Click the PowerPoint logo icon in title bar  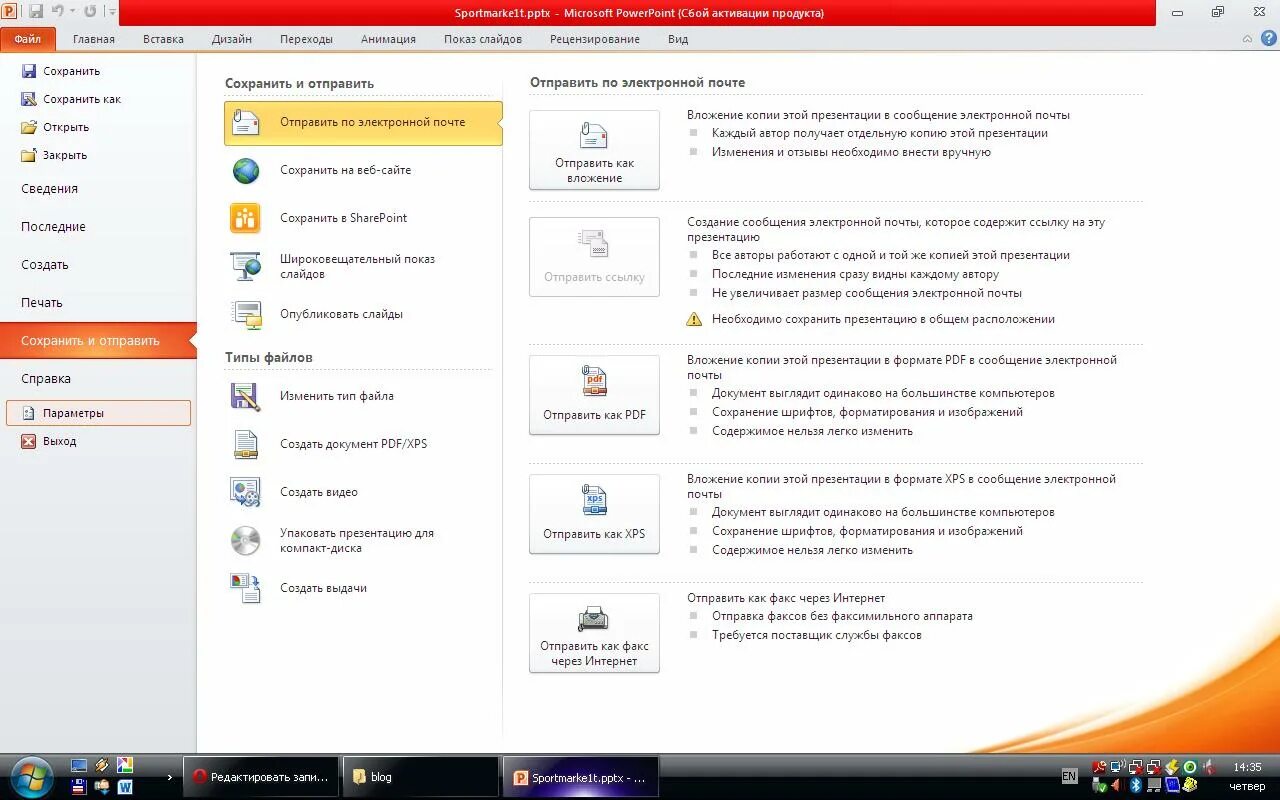coord(10,12)
